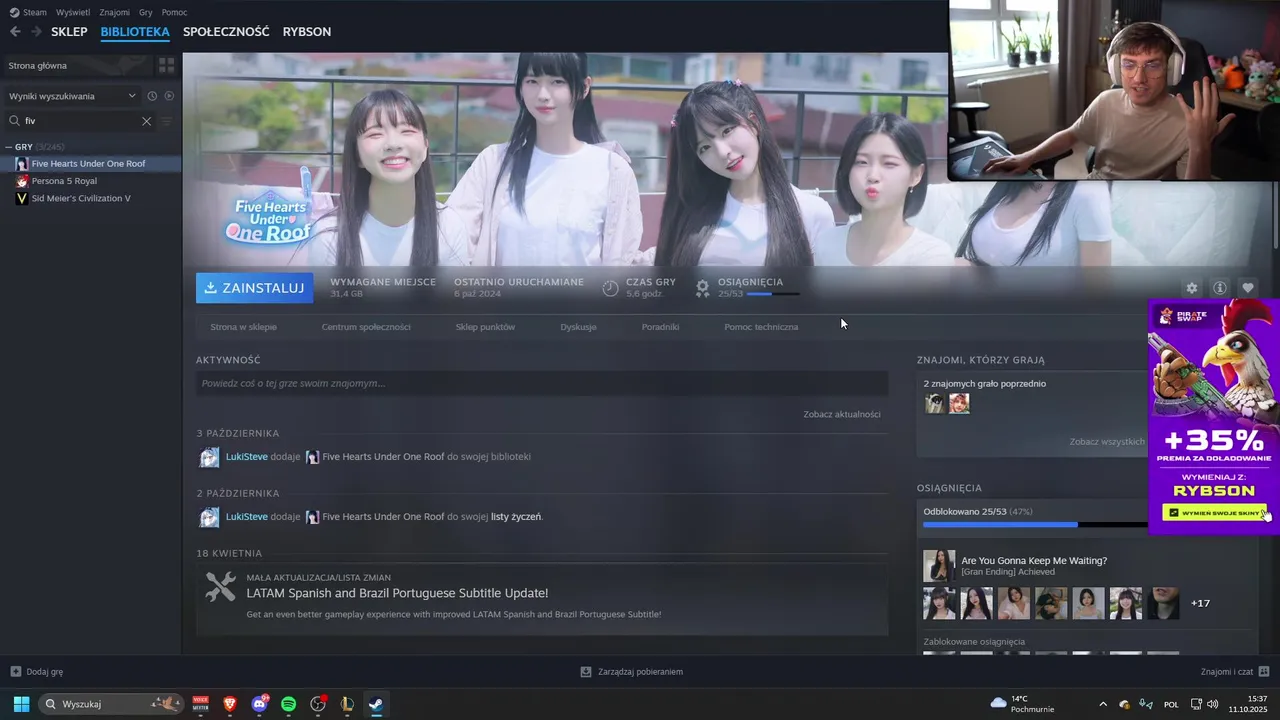Click the play time clock icon
This screenshot has width=1280, height=720.
point(611,288)
